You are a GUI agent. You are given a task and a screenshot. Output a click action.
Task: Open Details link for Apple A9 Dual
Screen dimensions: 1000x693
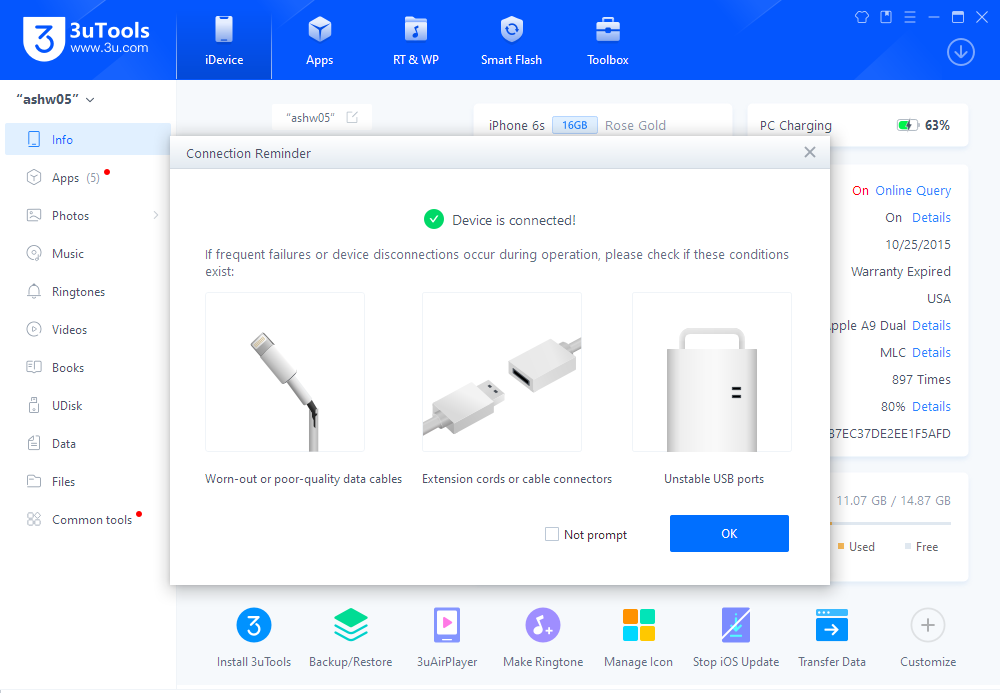[x=931, y=326]
